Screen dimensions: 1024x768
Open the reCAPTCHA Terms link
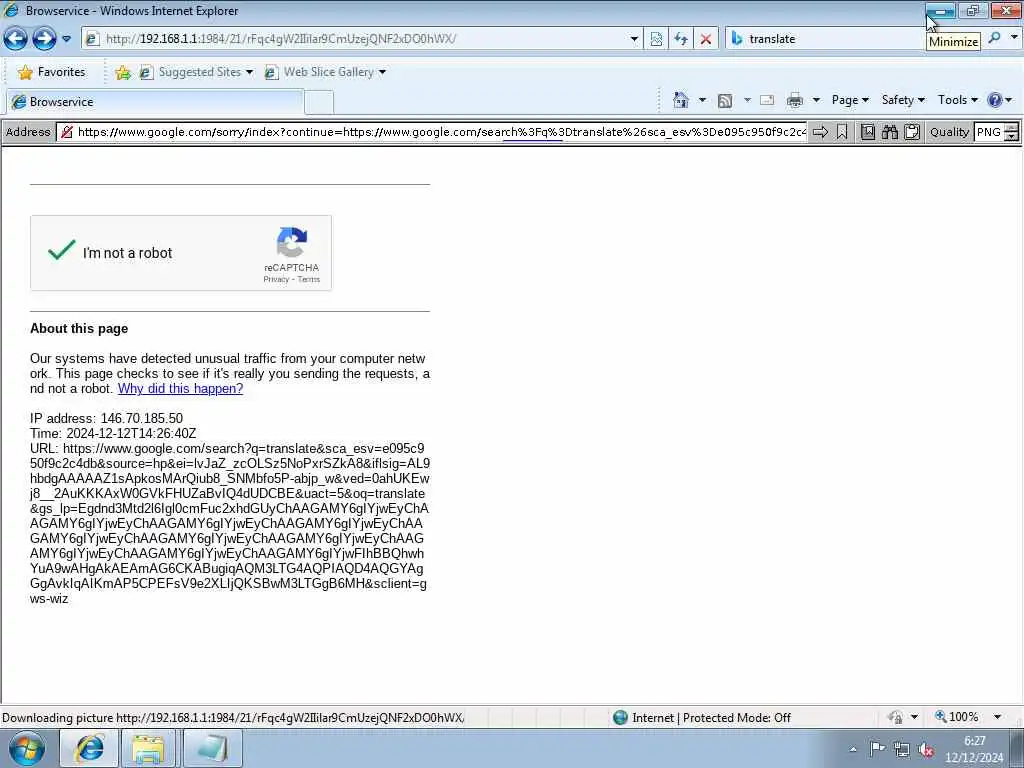(x=309, y=280)
